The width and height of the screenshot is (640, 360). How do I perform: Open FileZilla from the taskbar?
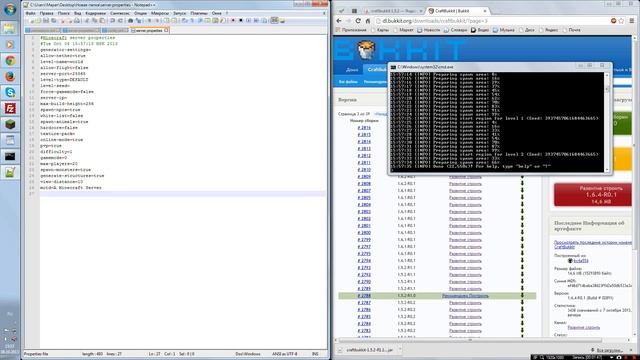(10, 108)
